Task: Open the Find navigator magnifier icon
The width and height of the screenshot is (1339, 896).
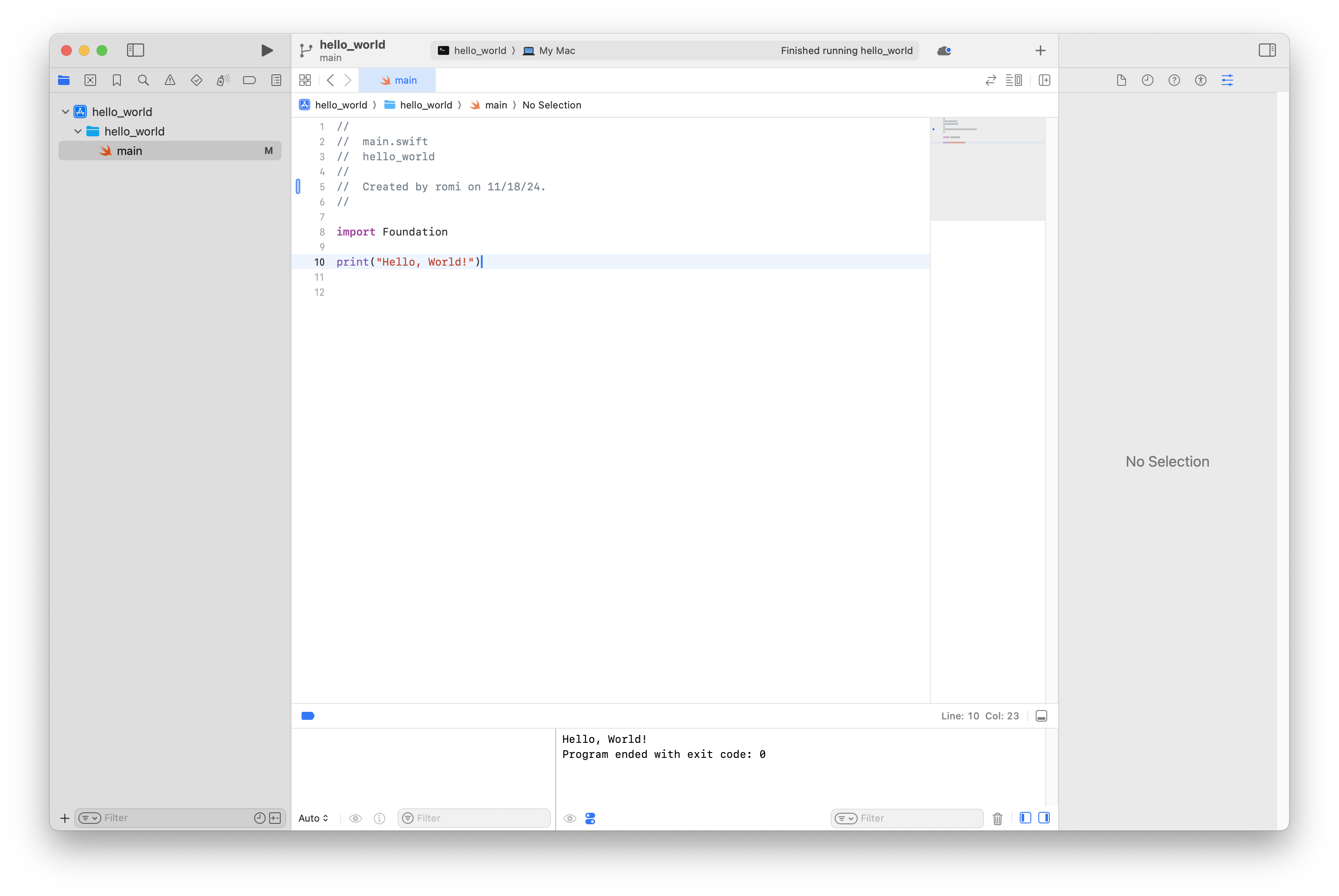Action: (143, 81)
